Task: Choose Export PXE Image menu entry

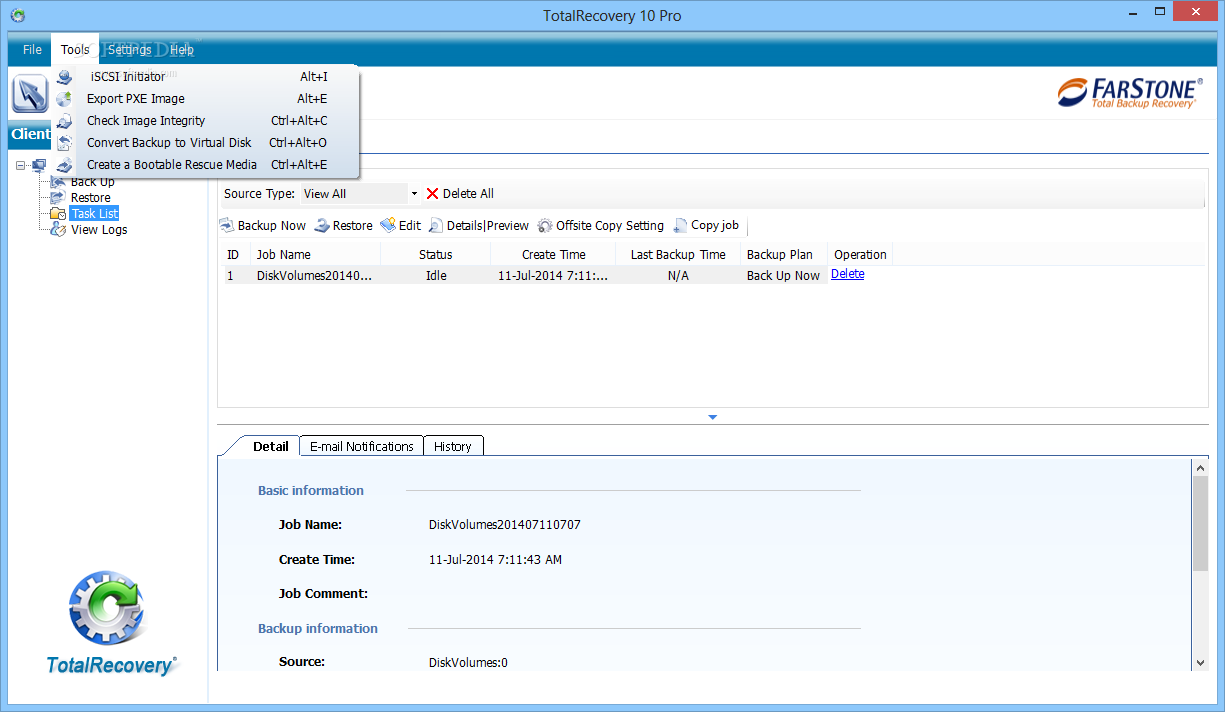Action: coord(206,99)
